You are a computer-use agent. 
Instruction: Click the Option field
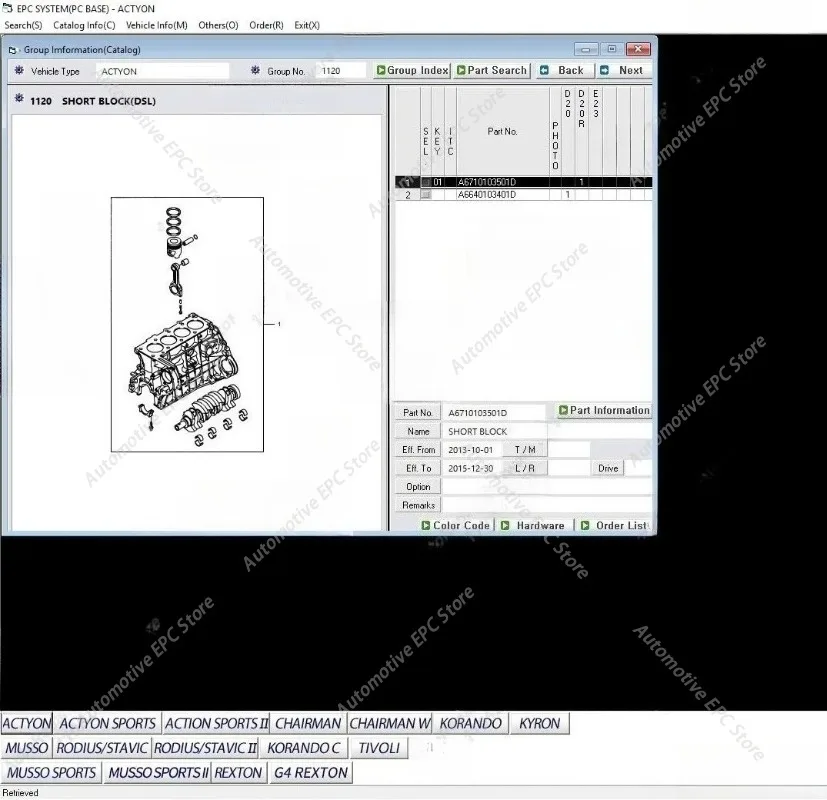(x=546, y=487)
